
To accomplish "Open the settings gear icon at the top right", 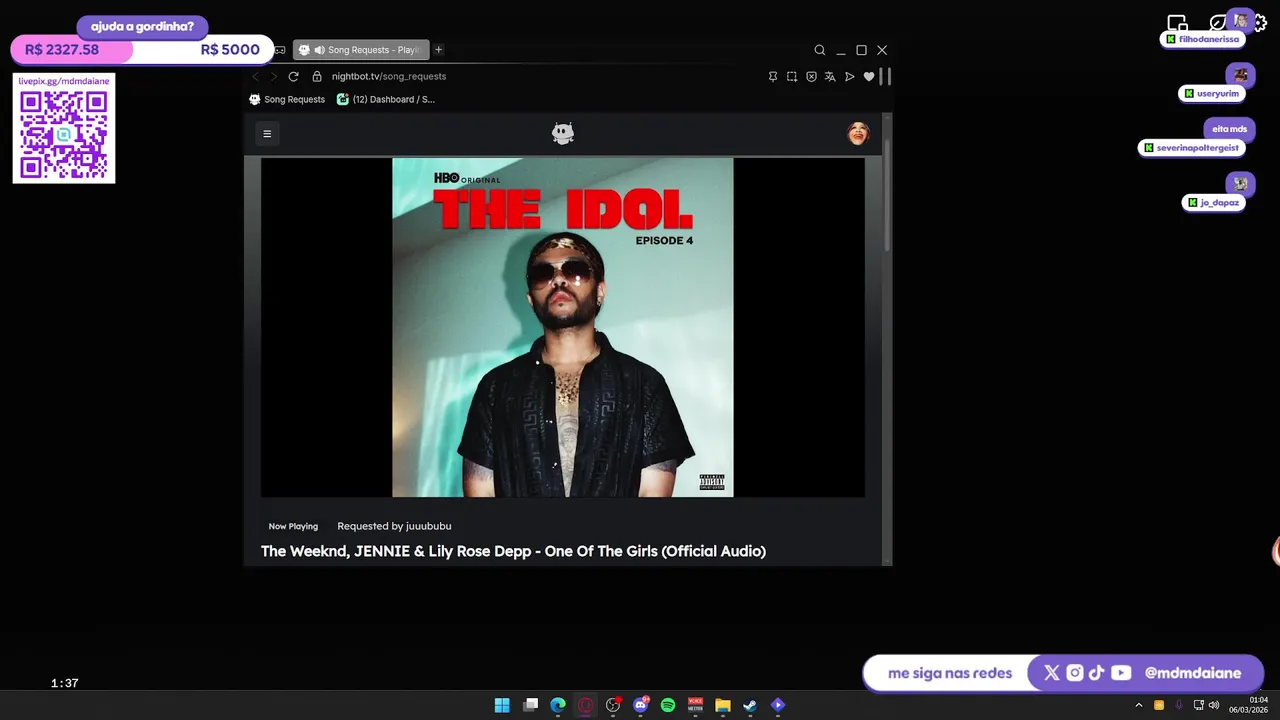I will click(x=1260, y=23).
